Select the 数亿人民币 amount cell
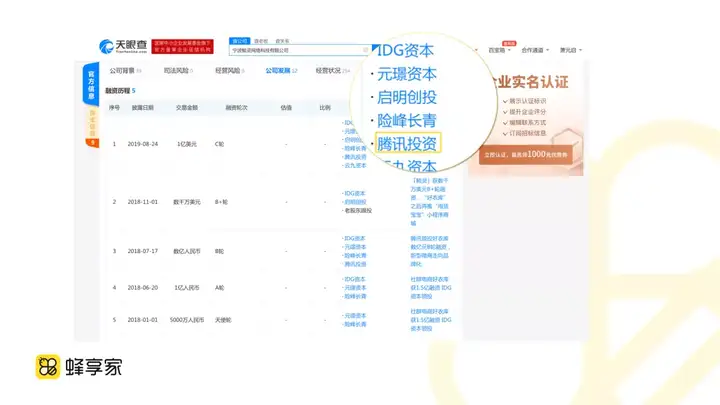 [x=187, y=251]
